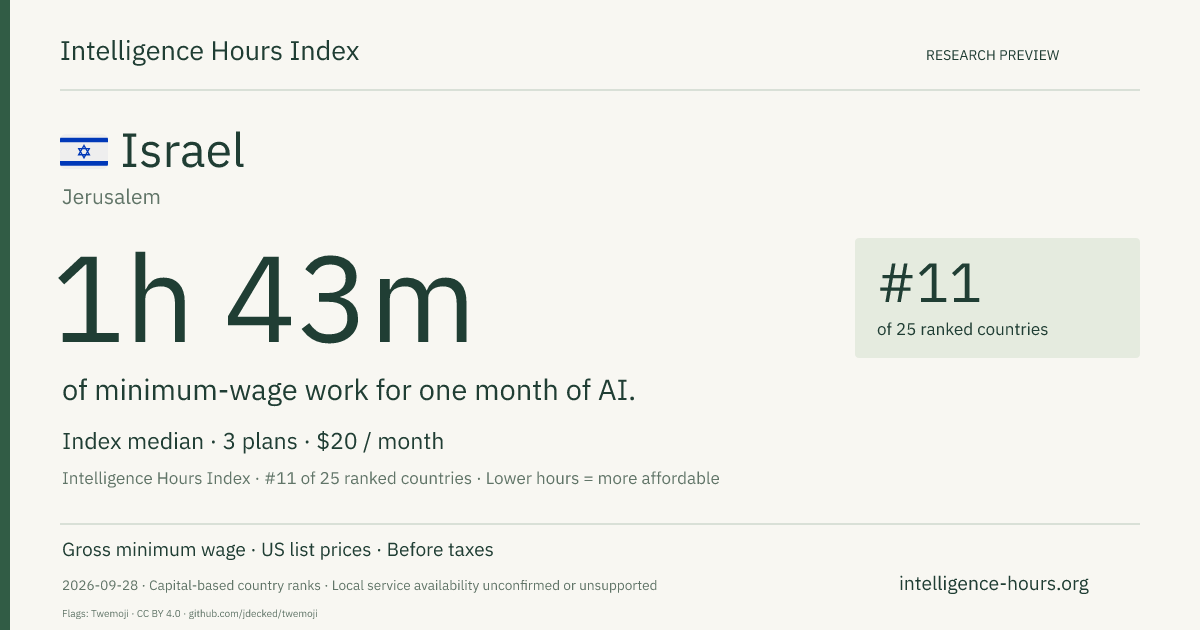Image resolution: width=1200 pixels, height=630 pixels.
Task: Click the '$20 / month' price text
Action: click(x=380, y=441)
